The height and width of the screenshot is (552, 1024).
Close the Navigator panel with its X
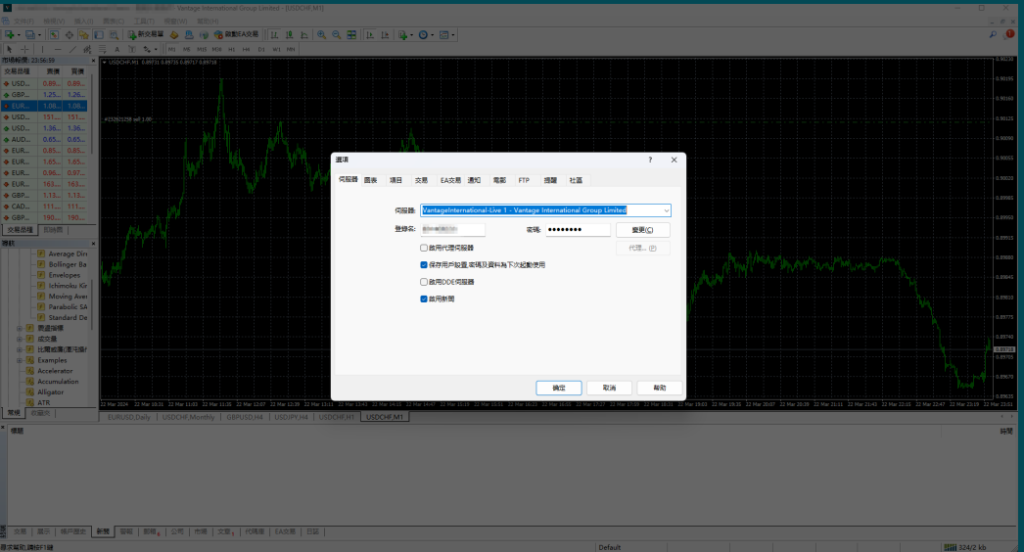[x=95, y=243]
